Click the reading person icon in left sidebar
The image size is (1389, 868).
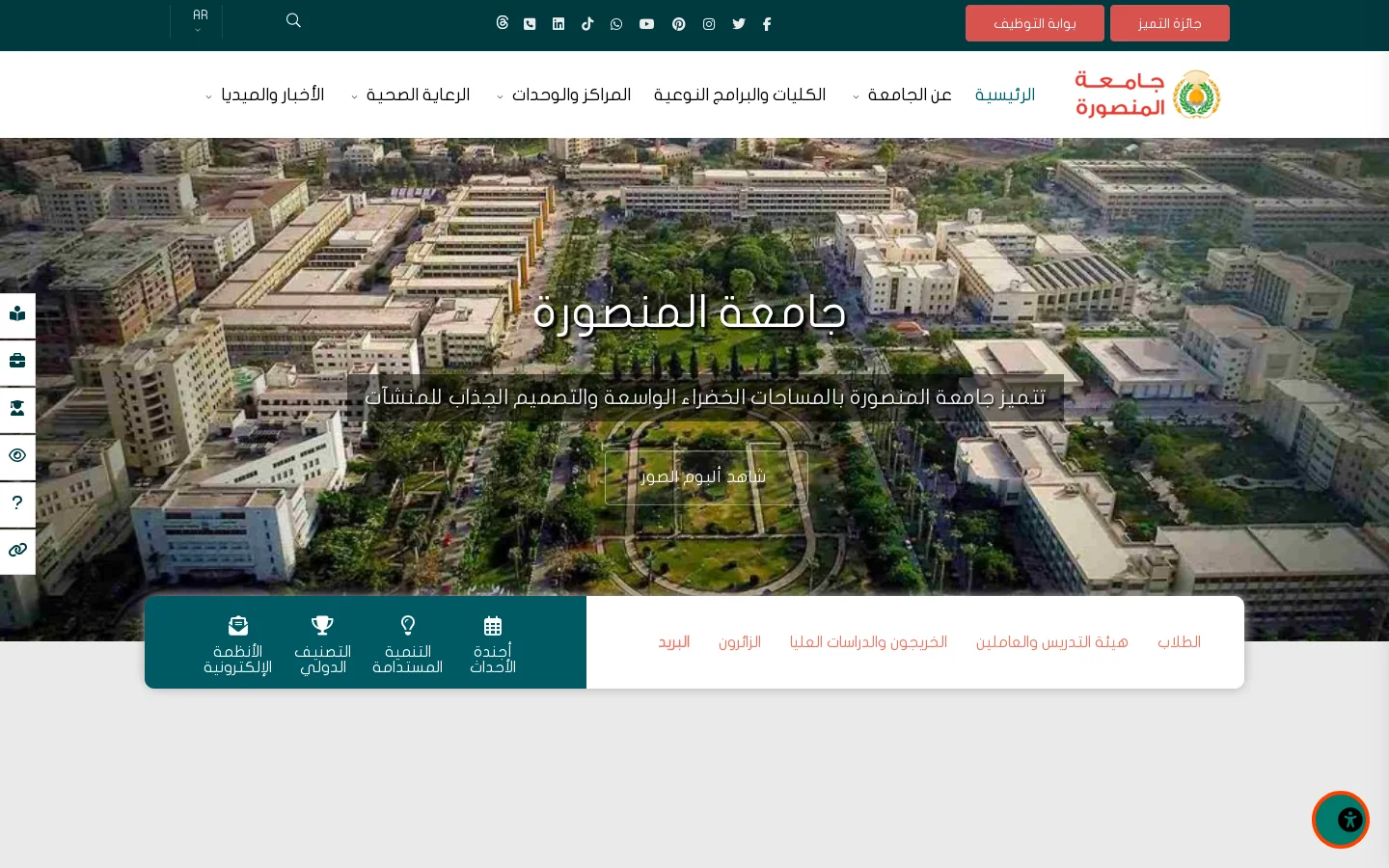(17, 314)
